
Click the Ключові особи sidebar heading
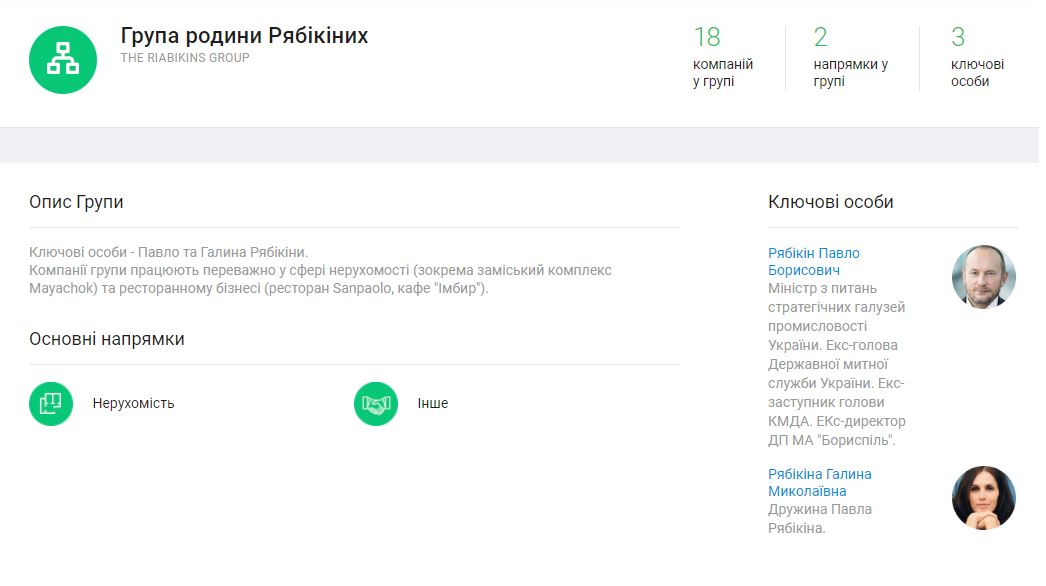pyautogui.click(x=830, y=202)
